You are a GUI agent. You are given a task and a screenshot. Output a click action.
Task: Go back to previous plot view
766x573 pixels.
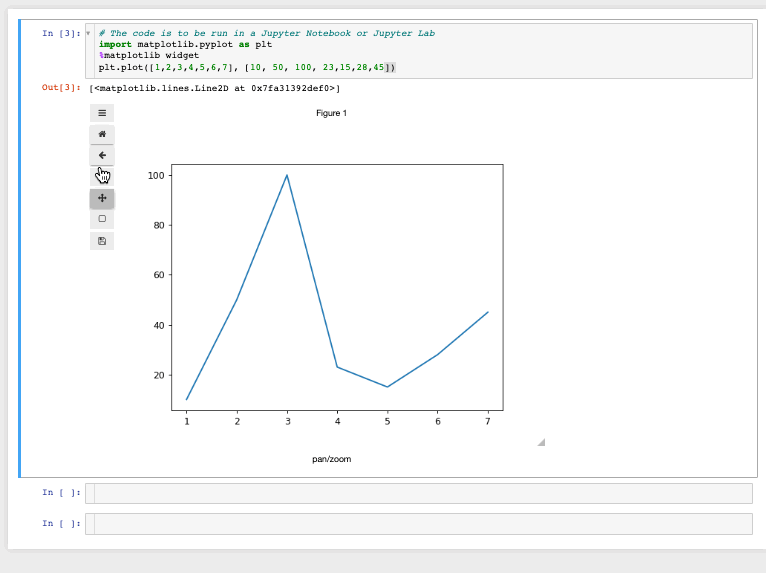point(102,155)
